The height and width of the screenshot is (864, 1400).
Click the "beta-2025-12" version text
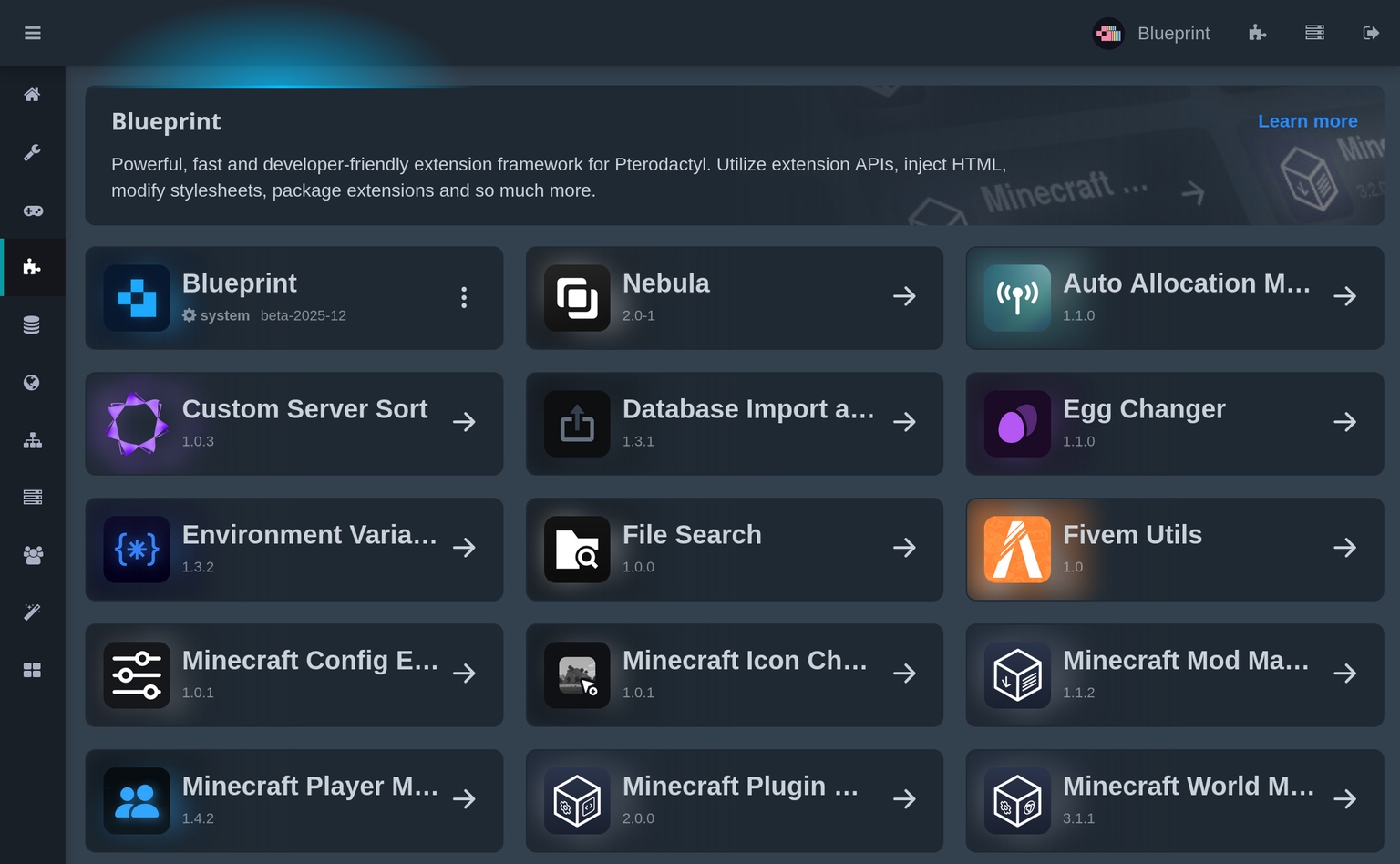[x=304, y=315]
